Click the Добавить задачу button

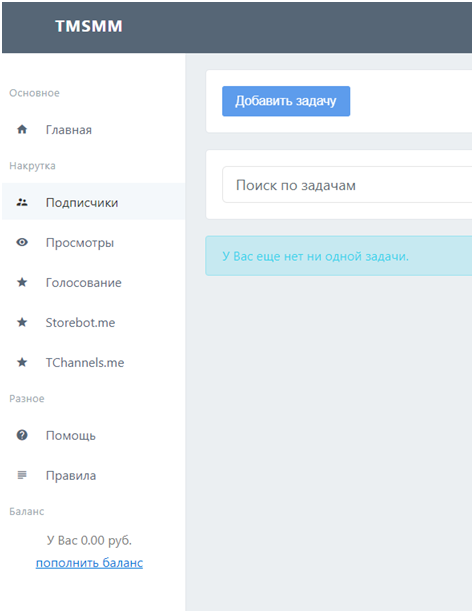click(286, 101)
